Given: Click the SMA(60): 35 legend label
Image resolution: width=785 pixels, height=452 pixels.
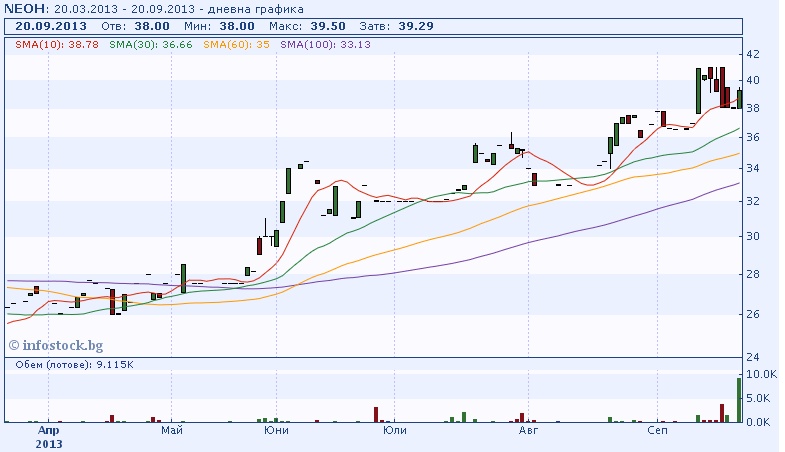Looking at the screenshot, I should click(236, 45).
